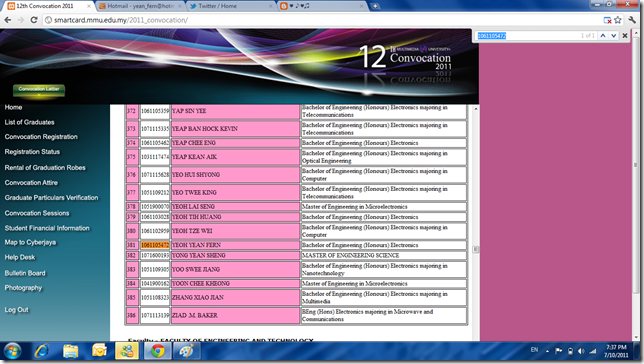The width and height of the screenshot is (644, 364).
Task: Open Student Financial Information
Action: coord(47,228)
